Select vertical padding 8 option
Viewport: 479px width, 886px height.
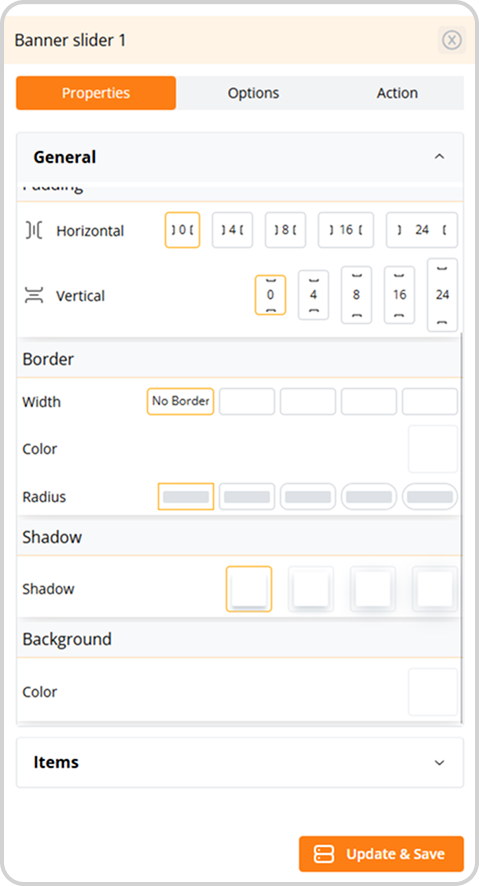click(356, 295)
